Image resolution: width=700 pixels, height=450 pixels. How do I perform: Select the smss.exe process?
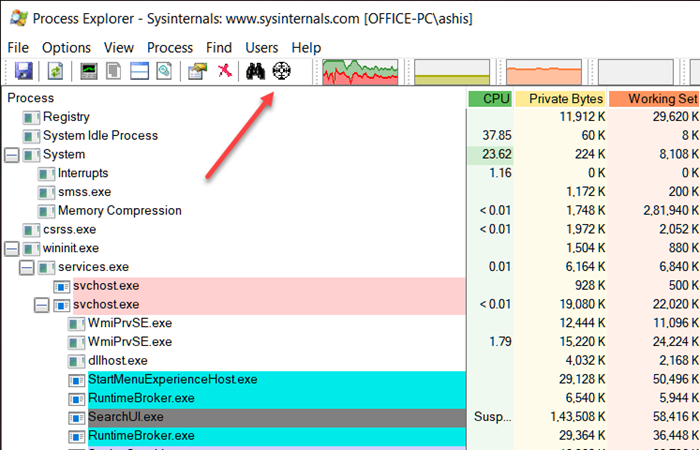[84, 192]
